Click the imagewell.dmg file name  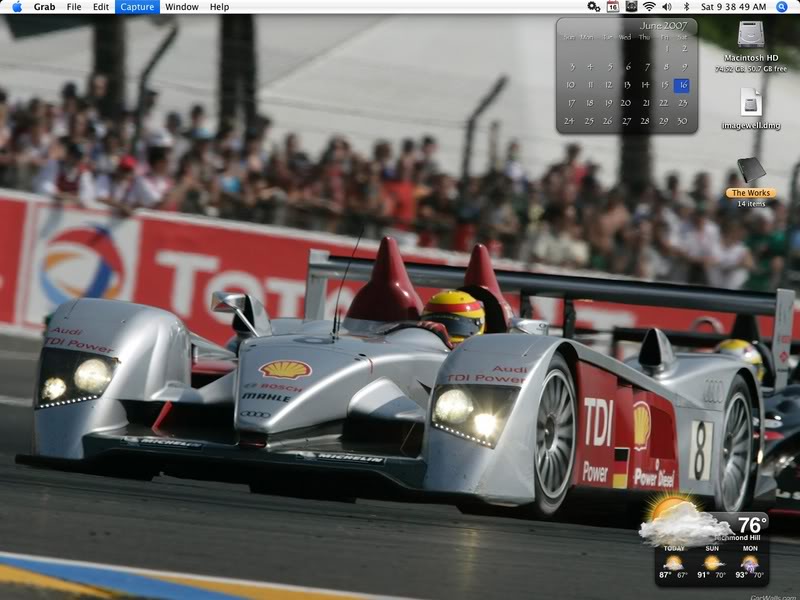751,126
